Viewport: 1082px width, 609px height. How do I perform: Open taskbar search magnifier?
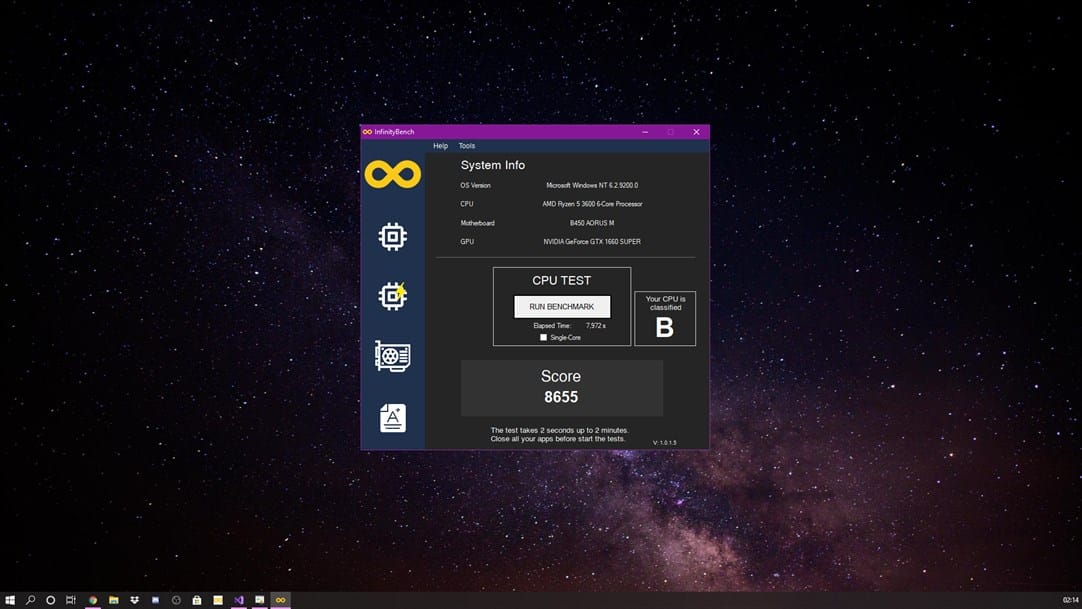point(30,600)
